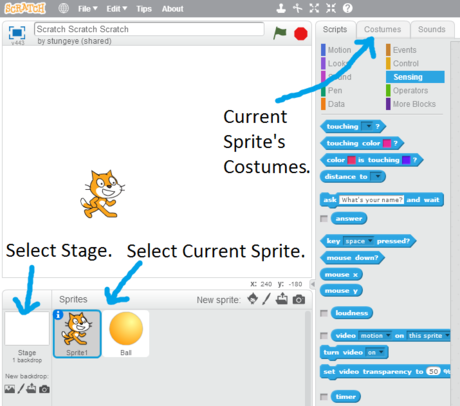
Task: Open the turn video on dropdown
Action: [x=376, y=352]
